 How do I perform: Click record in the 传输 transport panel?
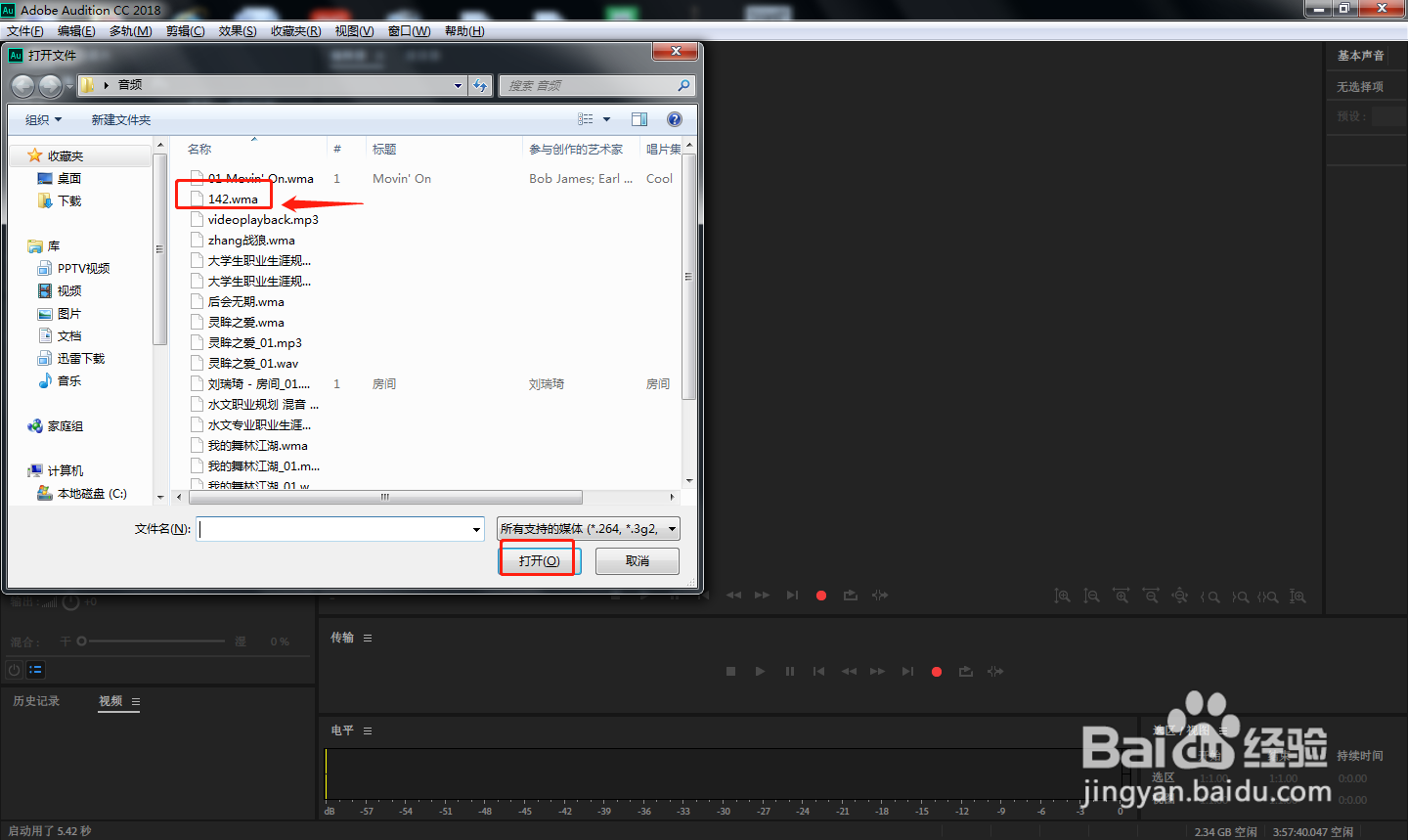(937, 672)
